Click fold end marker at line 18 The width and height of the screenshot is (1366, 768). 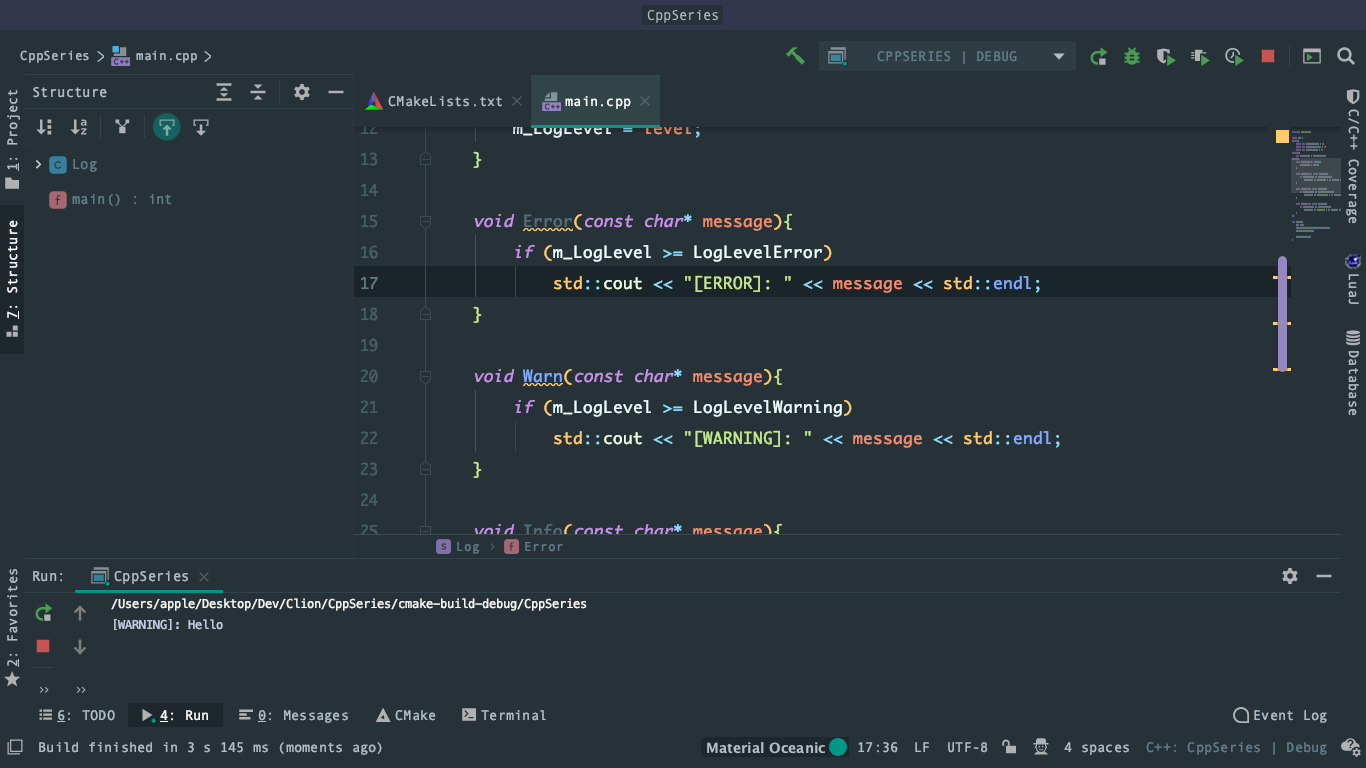(425, 314)
